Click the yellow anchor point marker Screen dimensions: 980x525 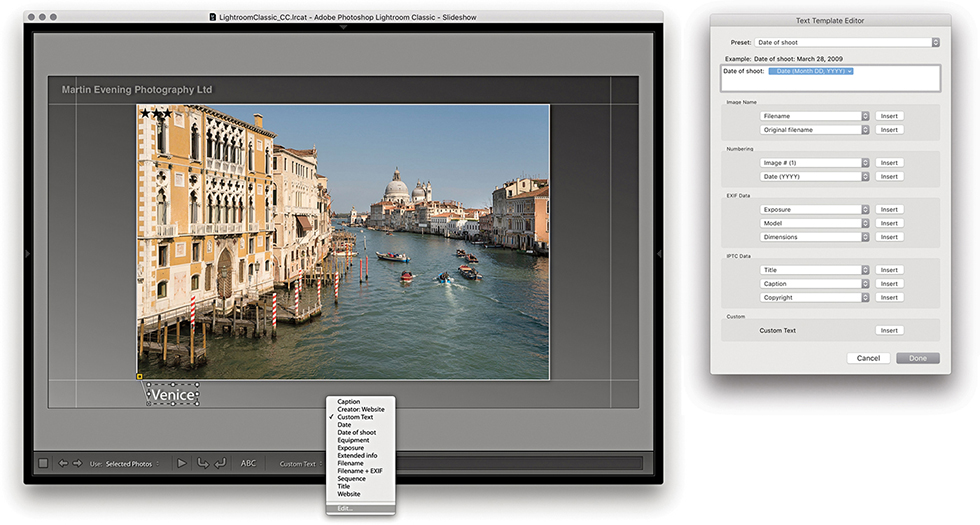140,377
